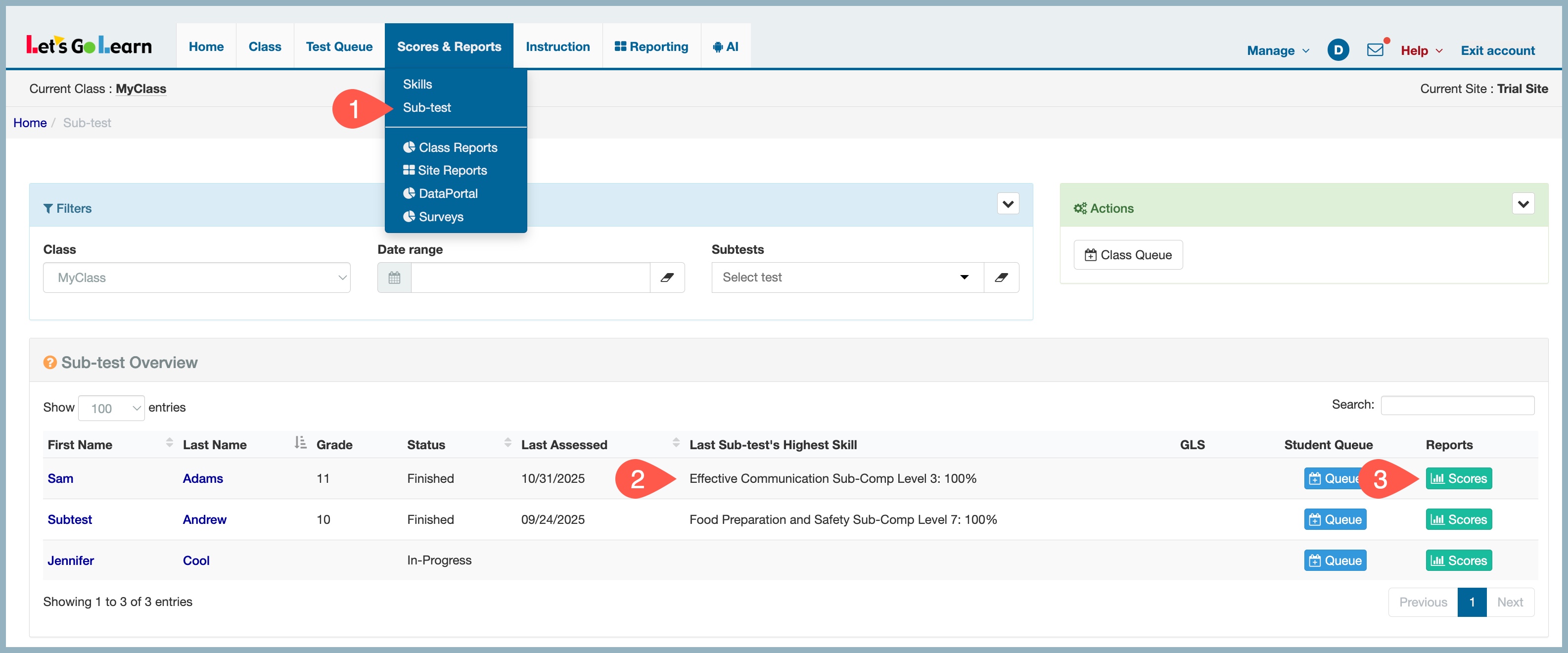Click the Sub-test Overview help question icon
This screenshot has width=1568, height=653.
[x=50, y=363]
